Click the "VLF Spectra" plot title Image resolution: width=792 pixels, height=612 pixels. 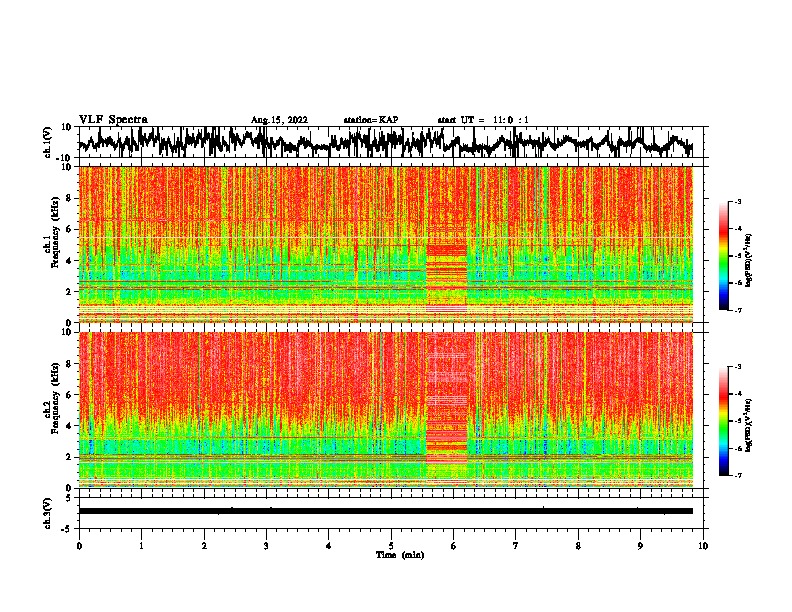[113, 120]
